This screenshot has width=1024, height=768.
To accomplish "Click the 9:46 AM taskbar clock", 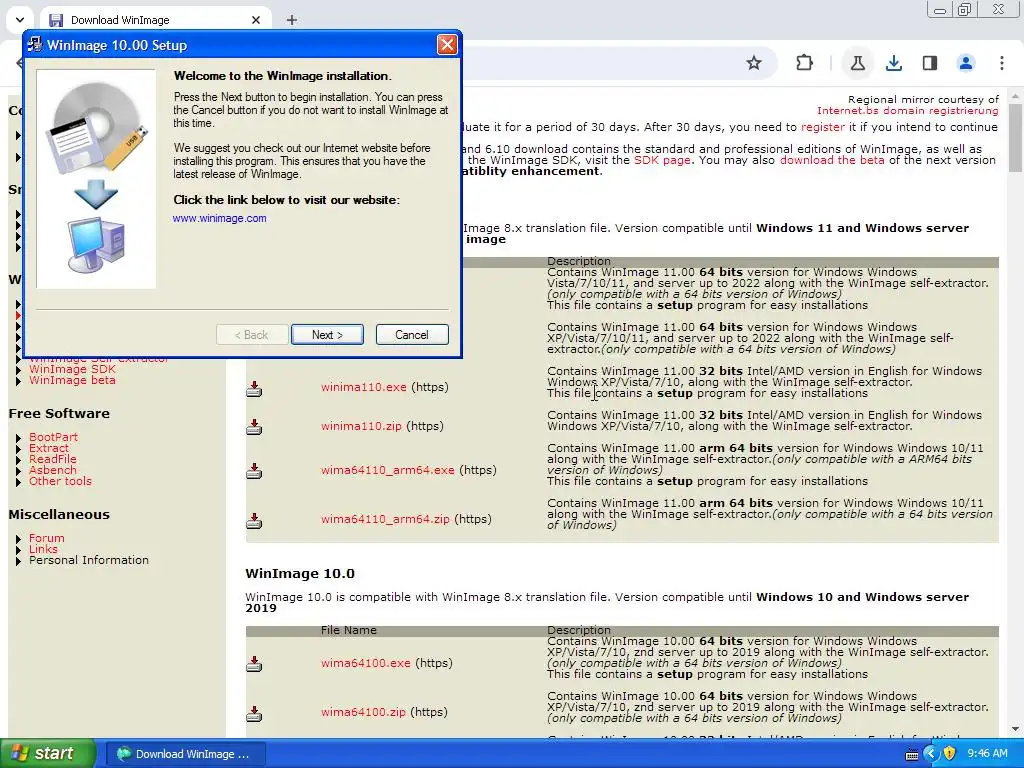I will (x=987, y=754).
